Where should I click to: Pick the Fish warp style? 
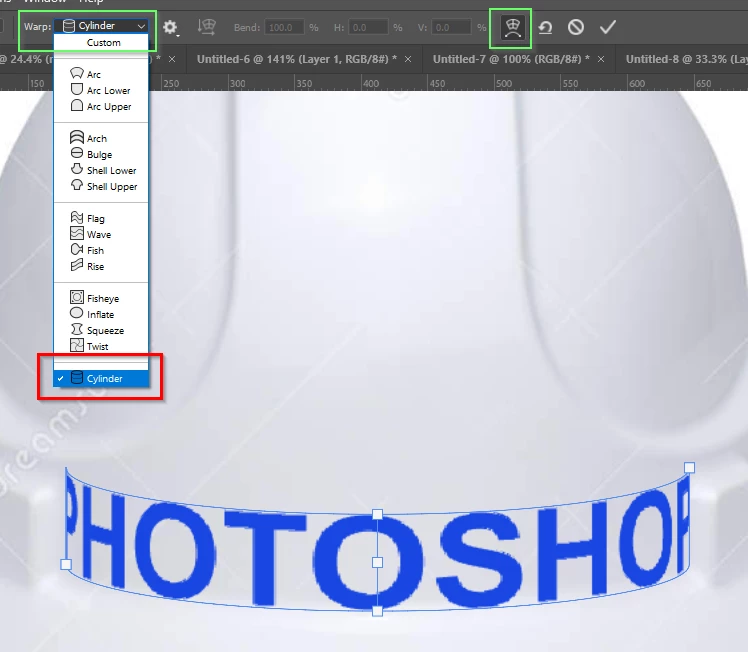(x=101, y=250)
